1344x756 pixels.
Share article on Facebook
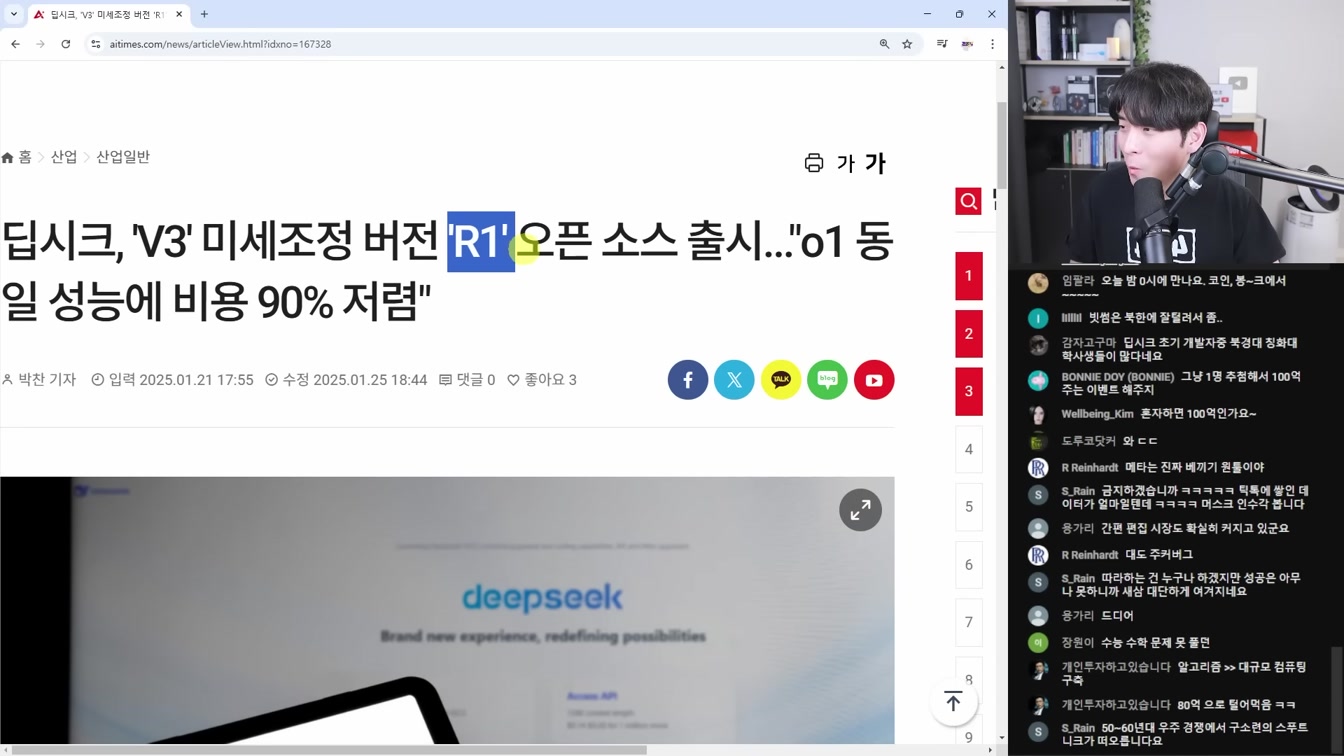688,380
